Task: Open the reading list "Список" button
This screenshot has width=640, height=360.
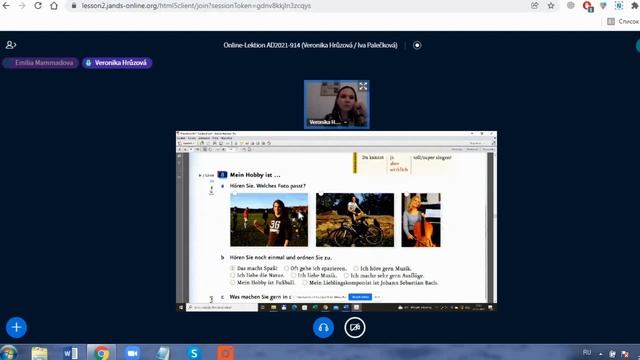Action: pyautogui.click(x=623, y=21)
